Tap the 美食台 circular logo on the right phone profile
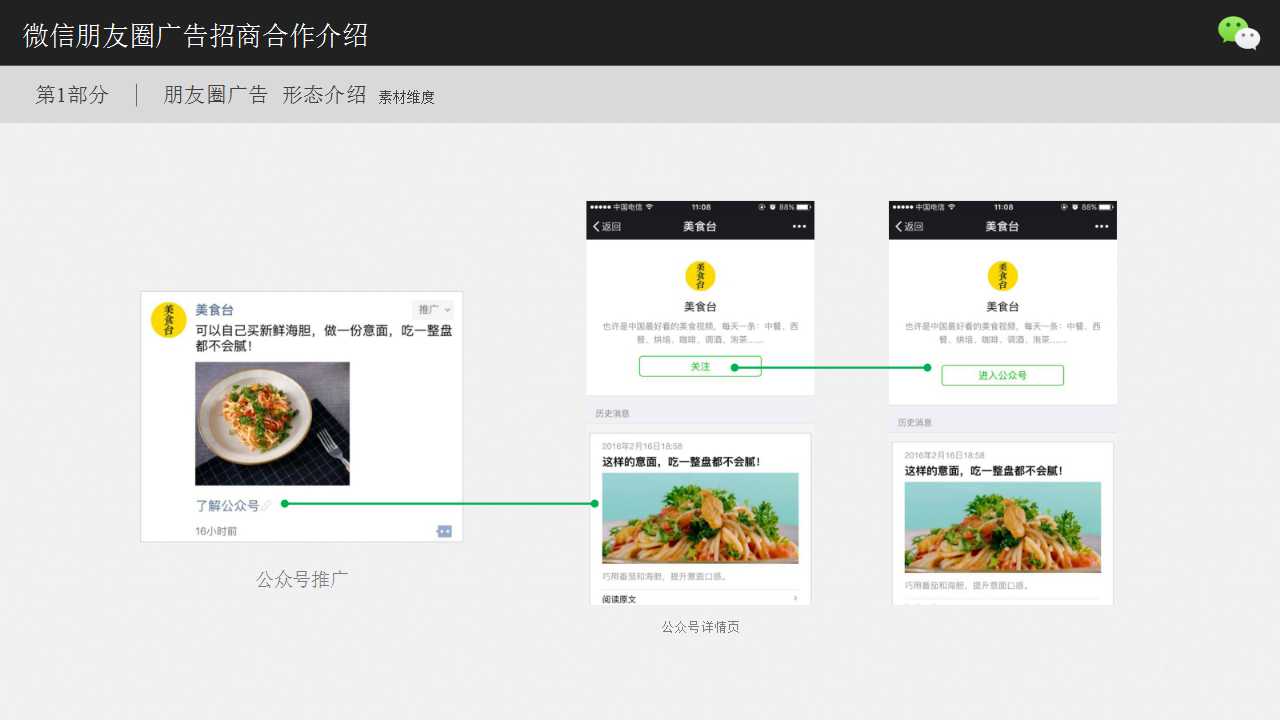This screenshot has height=720, width=1280. pos(1002,276)
